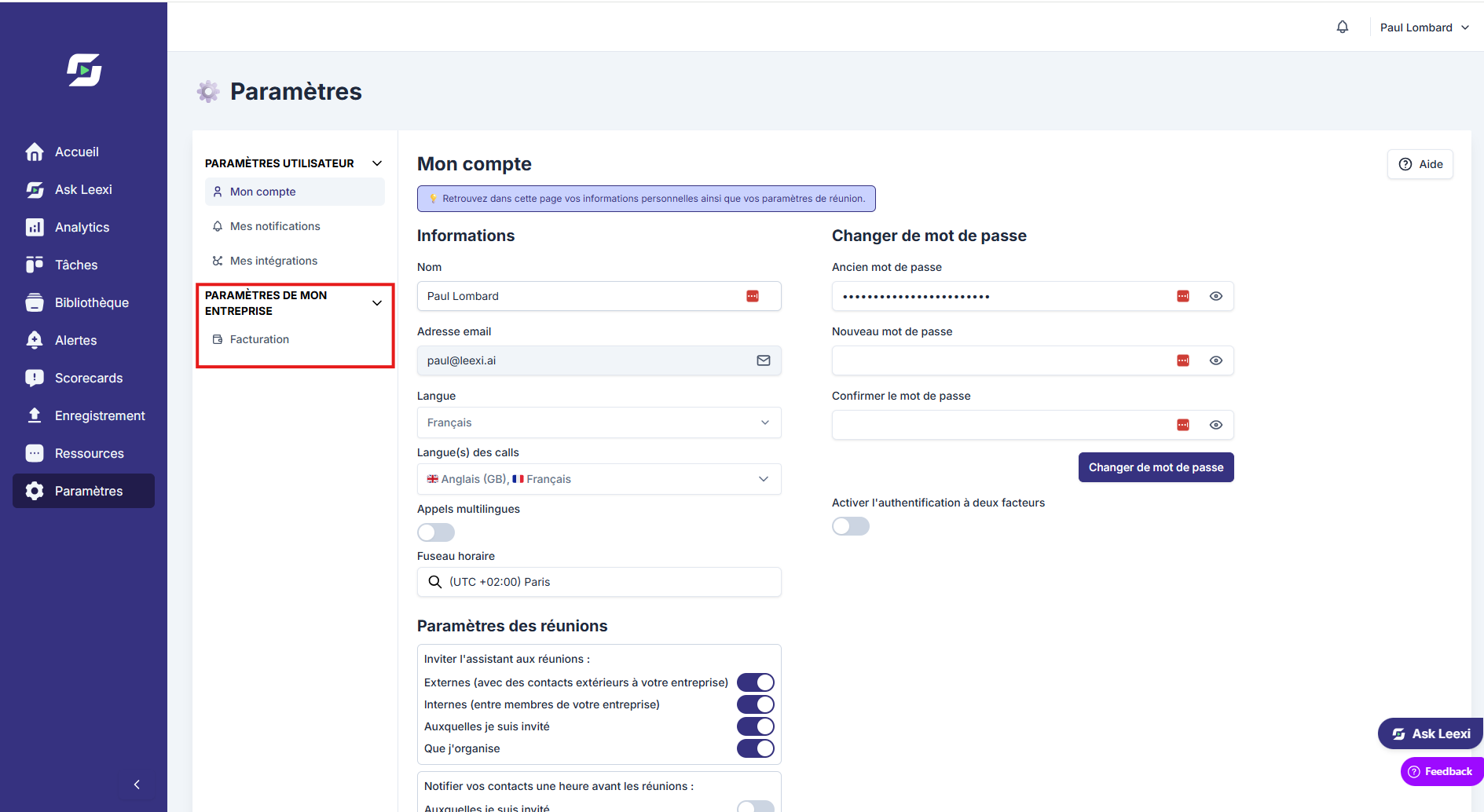Open Analytics from the sidebar

click(x=83, y=227)
